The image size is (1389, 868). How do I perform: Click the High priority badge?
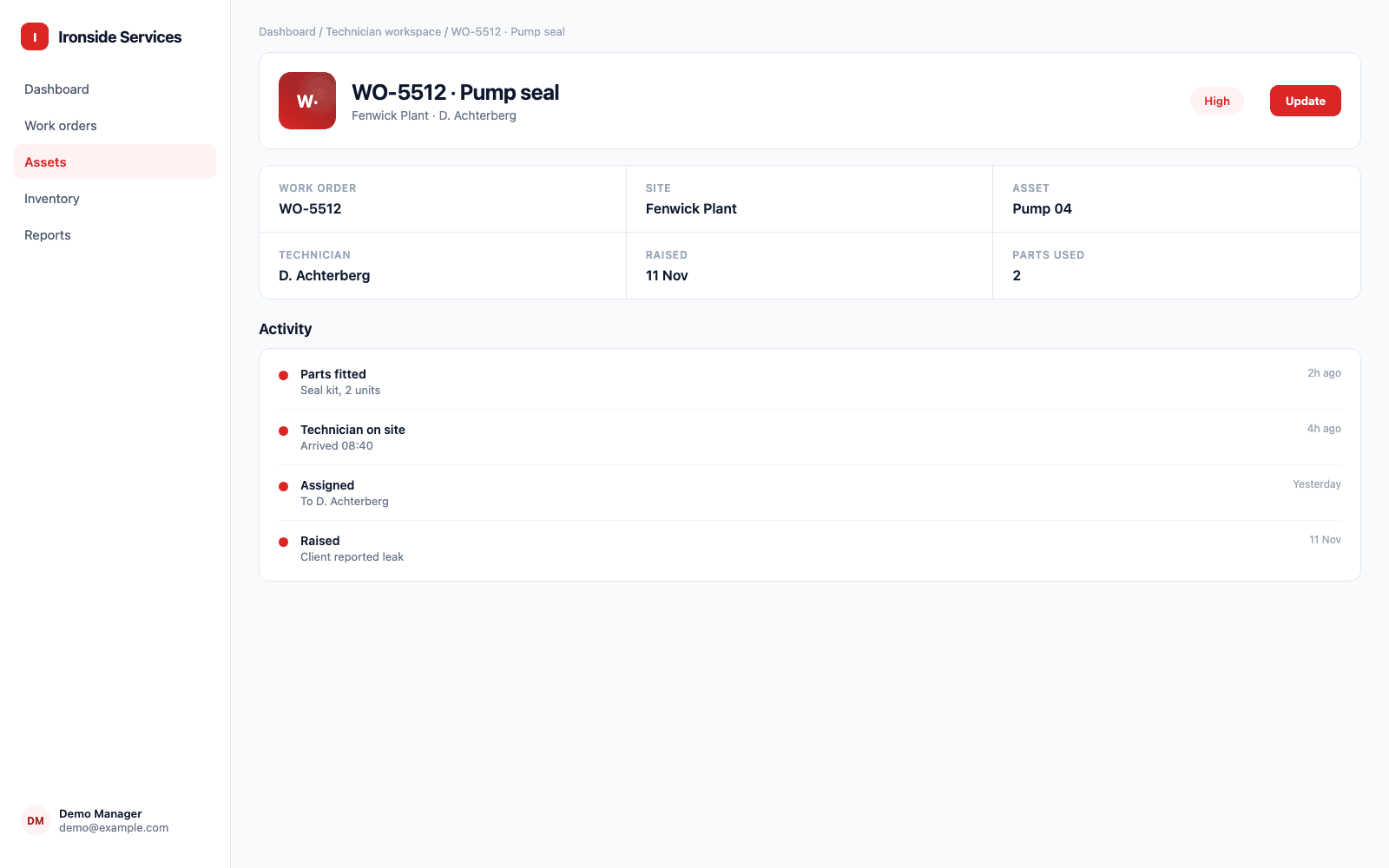pyautogui.click(x=1216, y=101)
